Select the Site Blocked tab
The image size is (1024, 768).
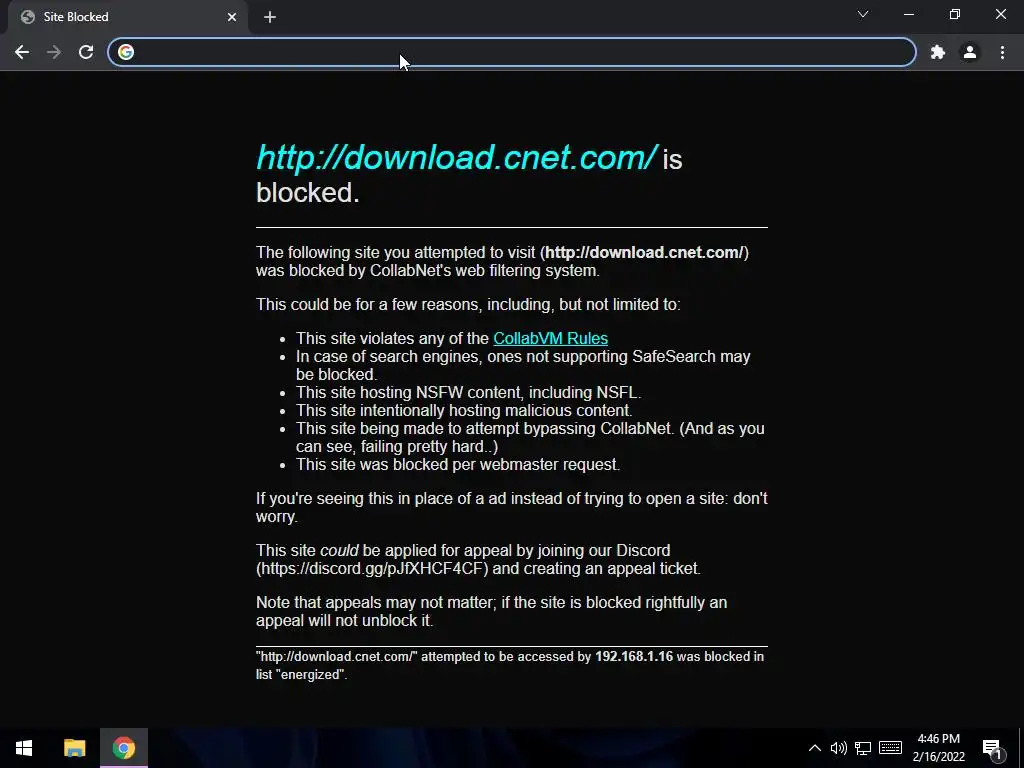point(127,17)
